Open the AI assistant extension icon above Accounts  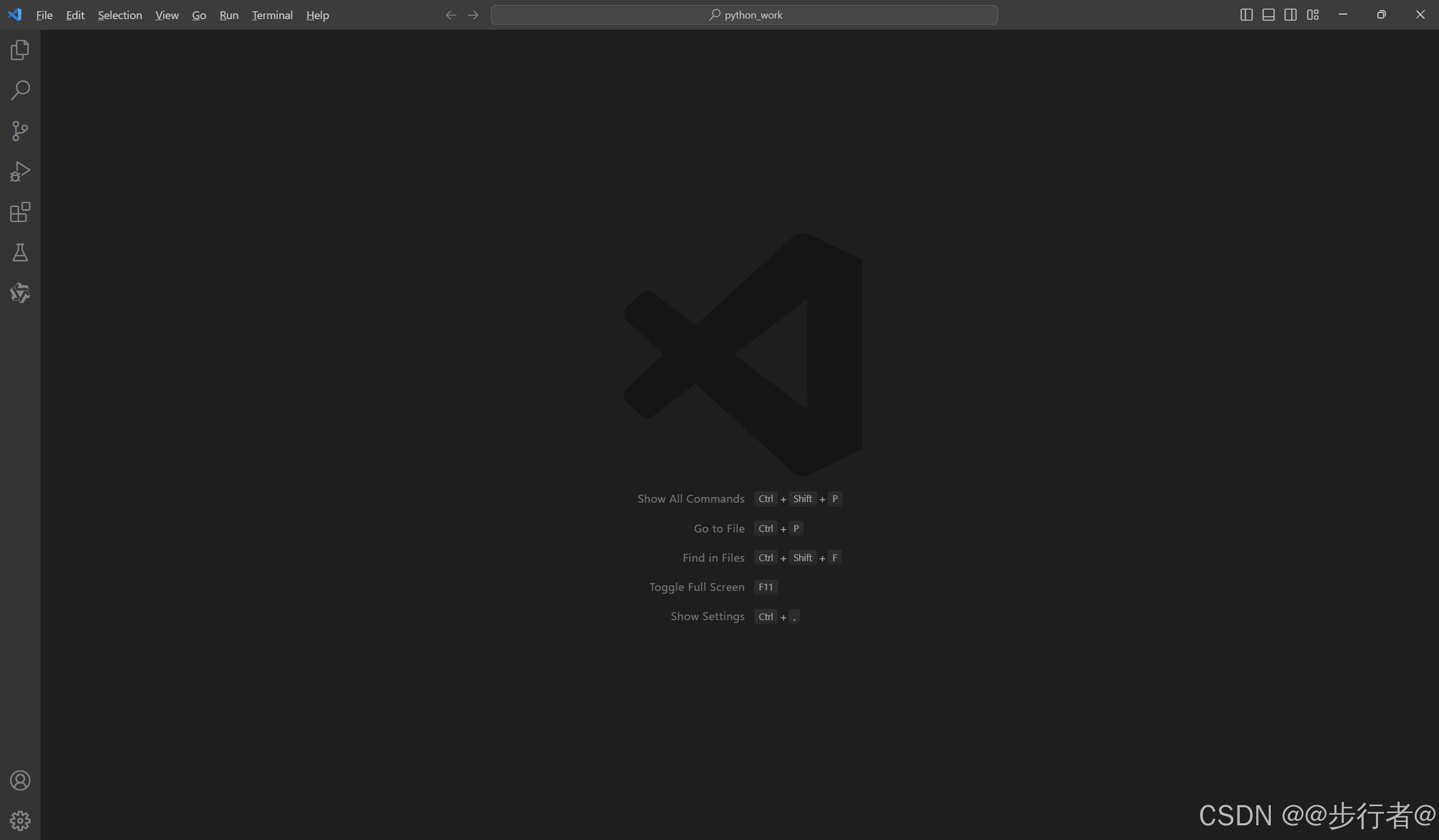click(x=20, y=293)
